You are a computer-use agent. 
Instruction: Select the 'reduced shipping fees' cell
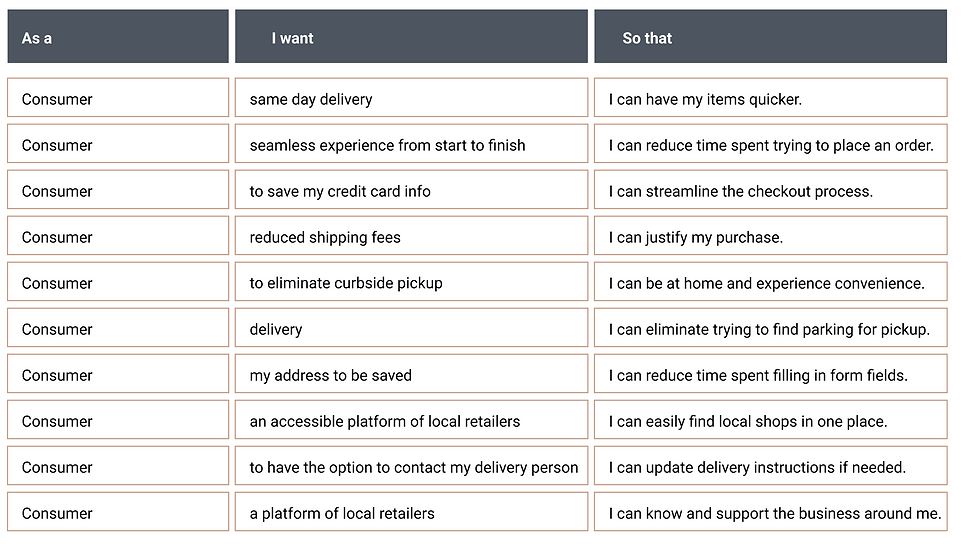[x=411, y=235]
